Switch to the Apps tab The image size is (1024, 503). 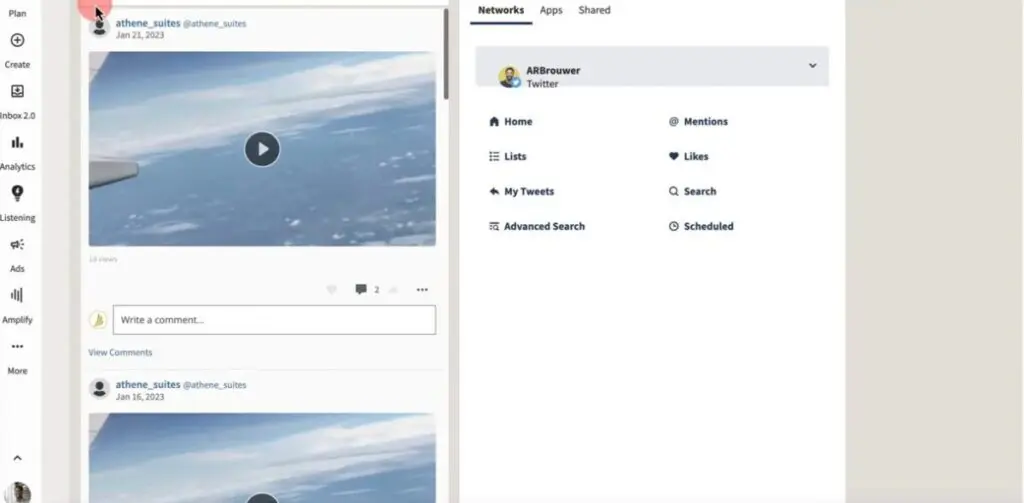(551, 10)
